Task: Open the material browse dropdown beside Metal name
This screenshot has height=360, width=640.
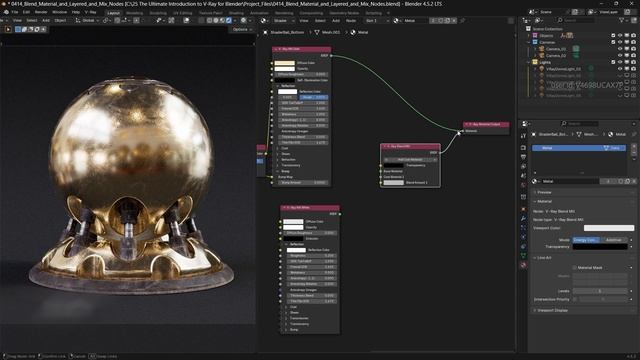Action: (x=536, y=181)
